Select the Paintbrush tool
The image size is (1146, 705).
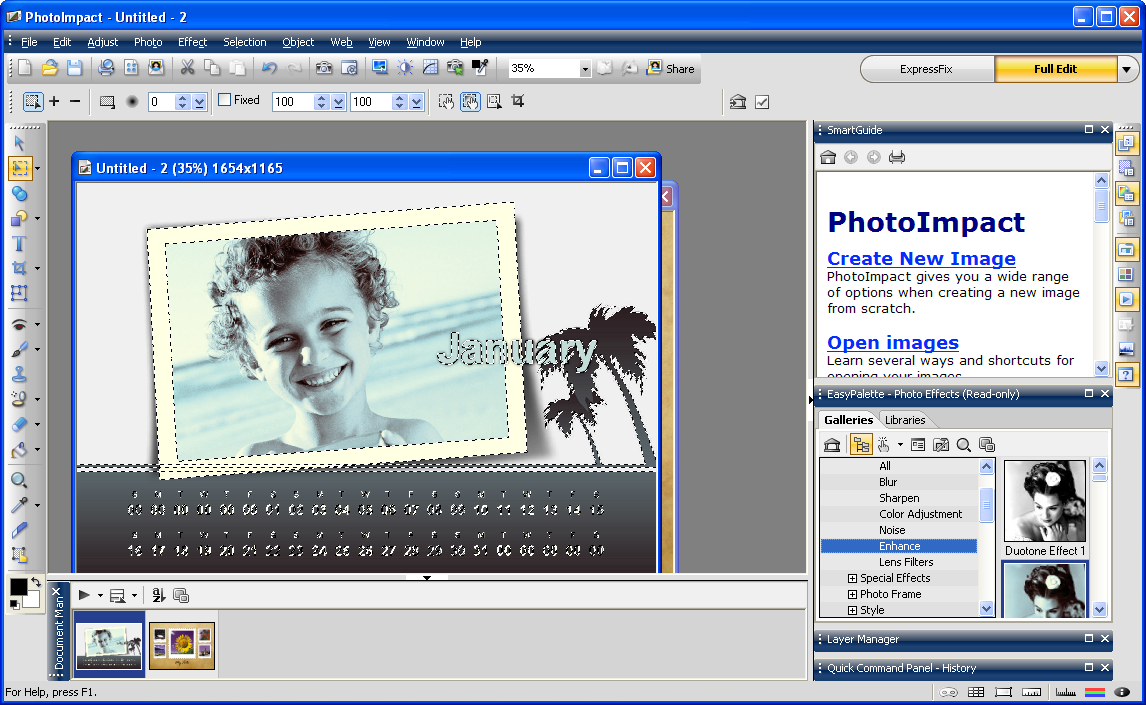19,349
